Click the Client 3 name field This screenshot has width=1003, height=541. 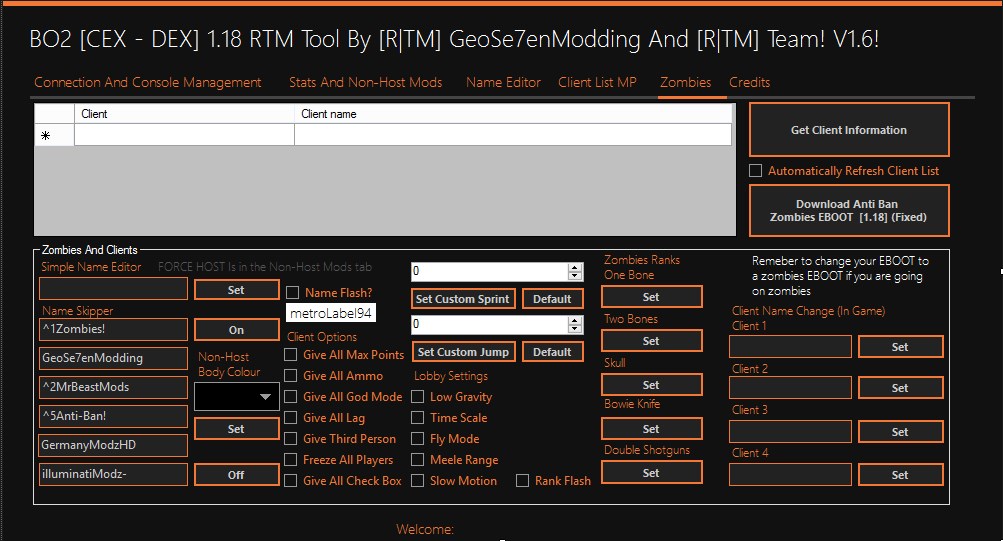(790, 432)
